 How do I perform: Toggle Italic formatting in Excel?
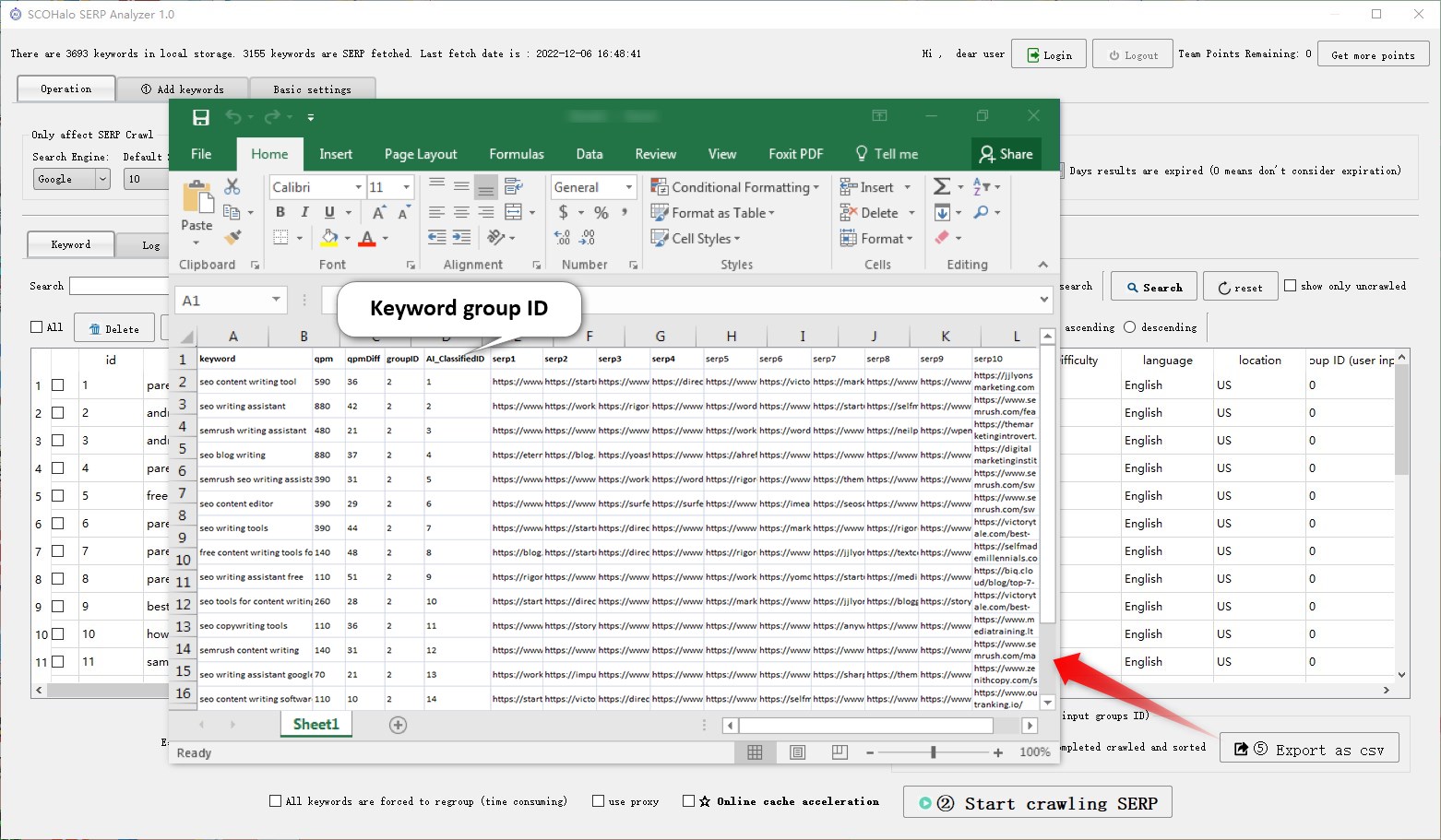(304, 212)
